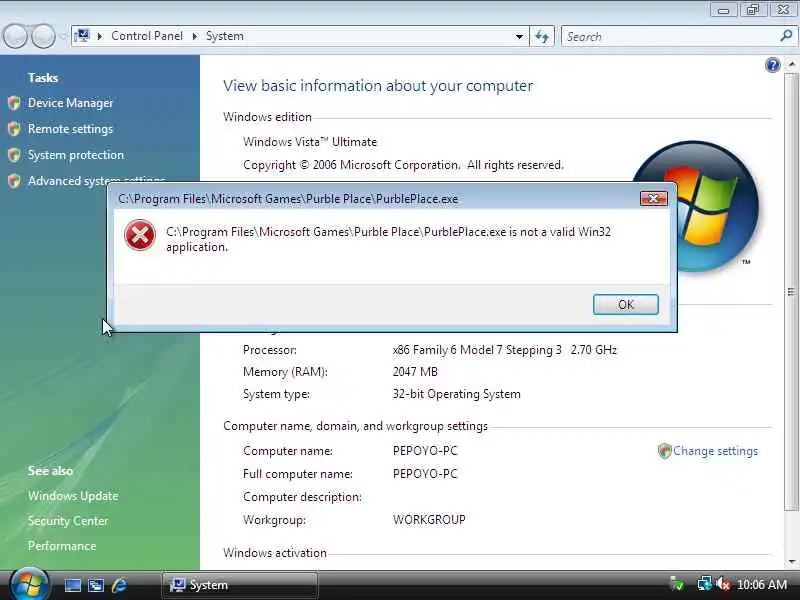800x600 pixels.
Task: Click shield icon next to System protection
Action: (x=14, y=155)
